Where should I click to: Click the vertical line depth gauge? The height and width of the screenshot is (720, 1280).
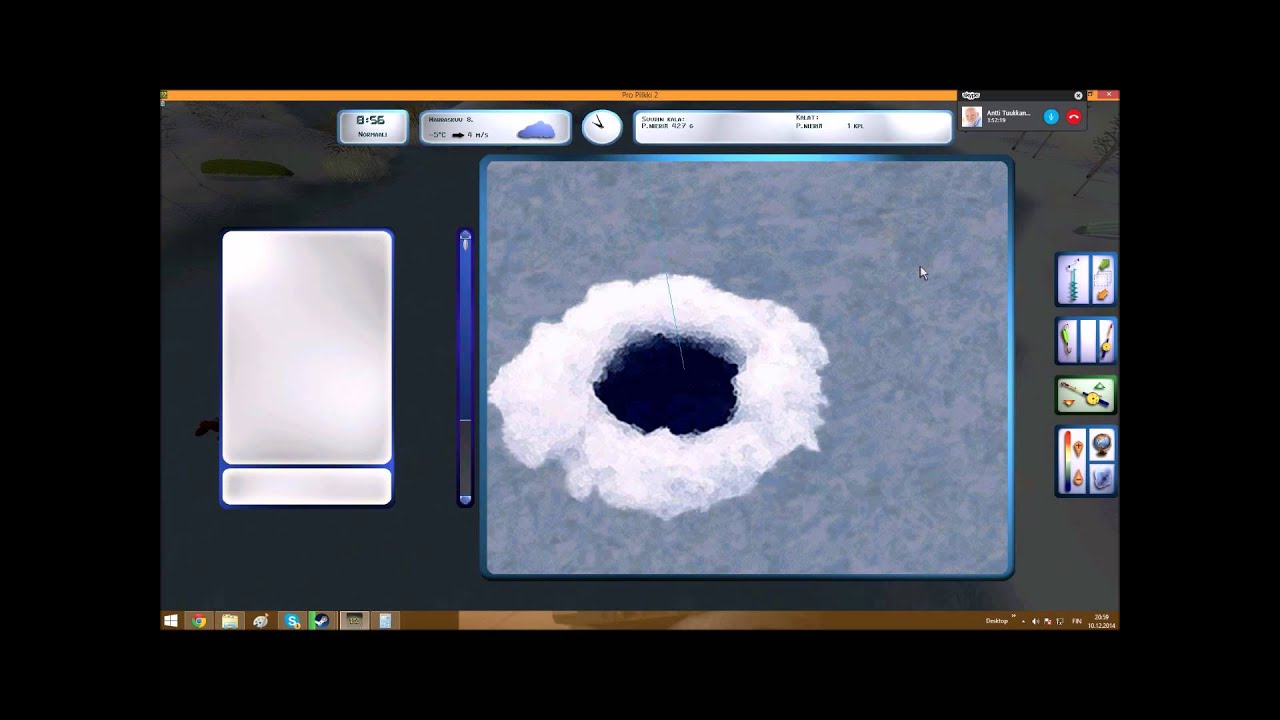coord(465,367)
